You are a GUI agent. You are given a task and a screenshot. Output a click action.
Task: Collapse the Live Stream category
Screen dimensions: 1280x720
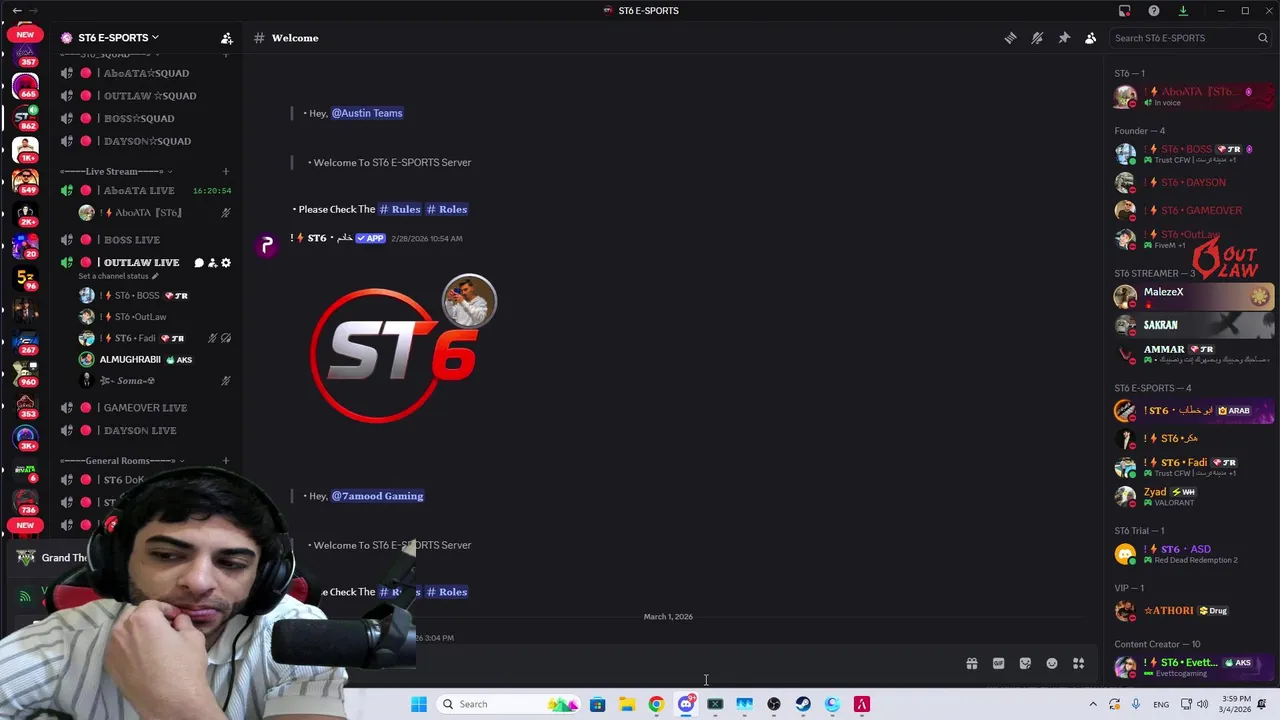115,171
